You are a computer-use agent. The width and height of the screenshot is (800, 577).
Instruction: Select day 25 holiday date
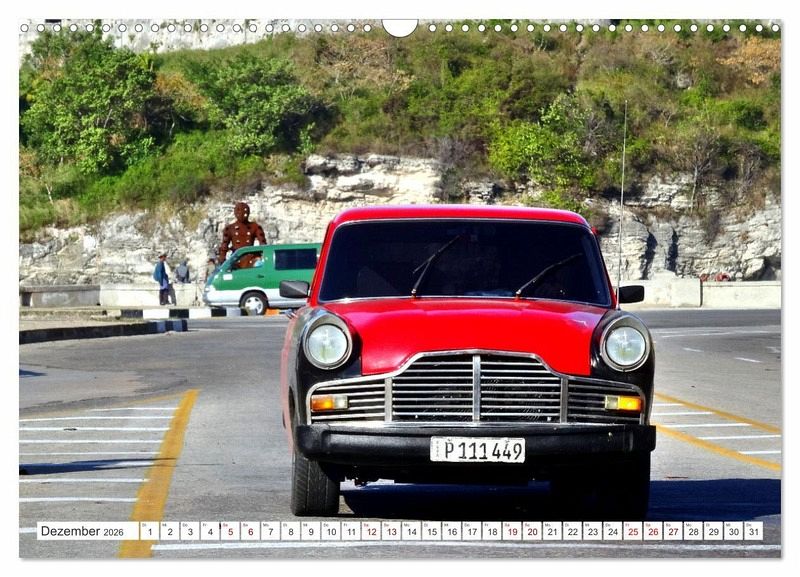pyautogui.click(x=632, y=531)
